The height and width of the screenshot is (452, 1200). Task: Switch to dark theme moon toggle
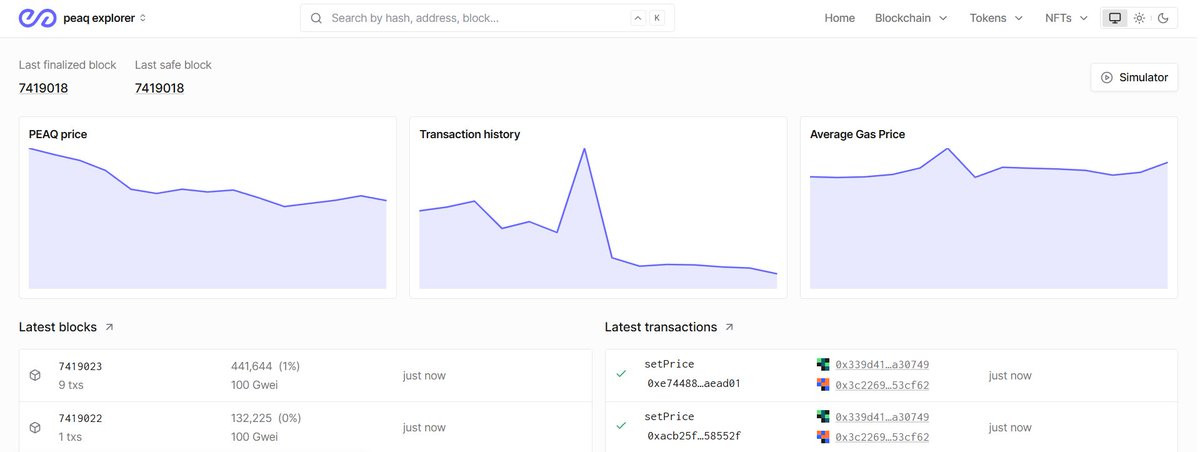[x=1163, y=18]
